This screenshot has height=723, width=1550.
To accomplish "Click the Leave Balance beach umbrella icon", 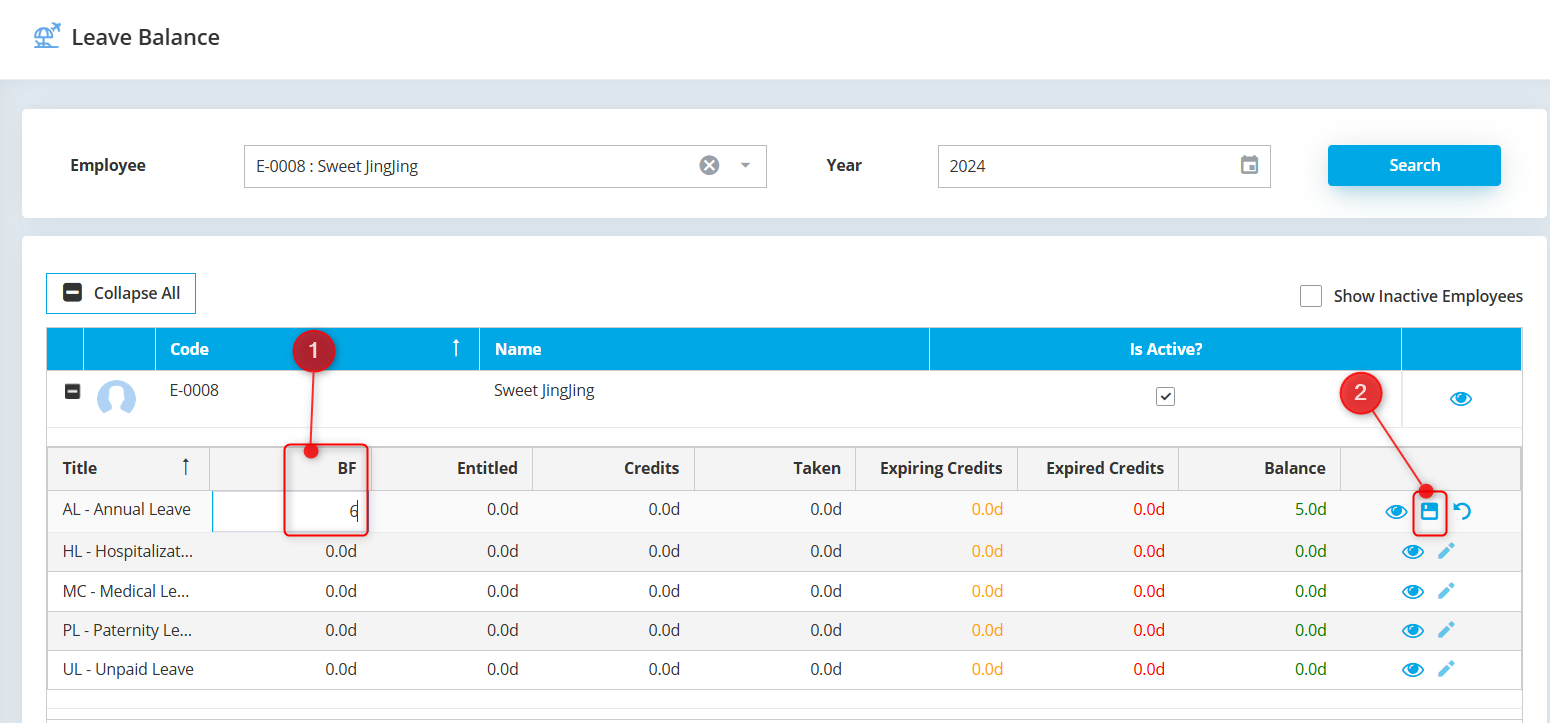I will (46, 37).
